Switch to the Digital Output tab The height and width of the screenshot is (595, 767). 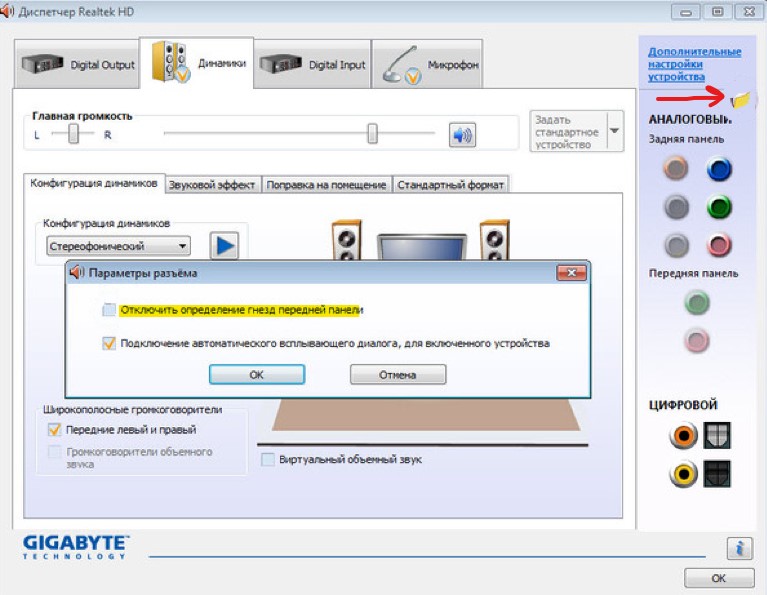pyautogui.click(x=77, y=64)
